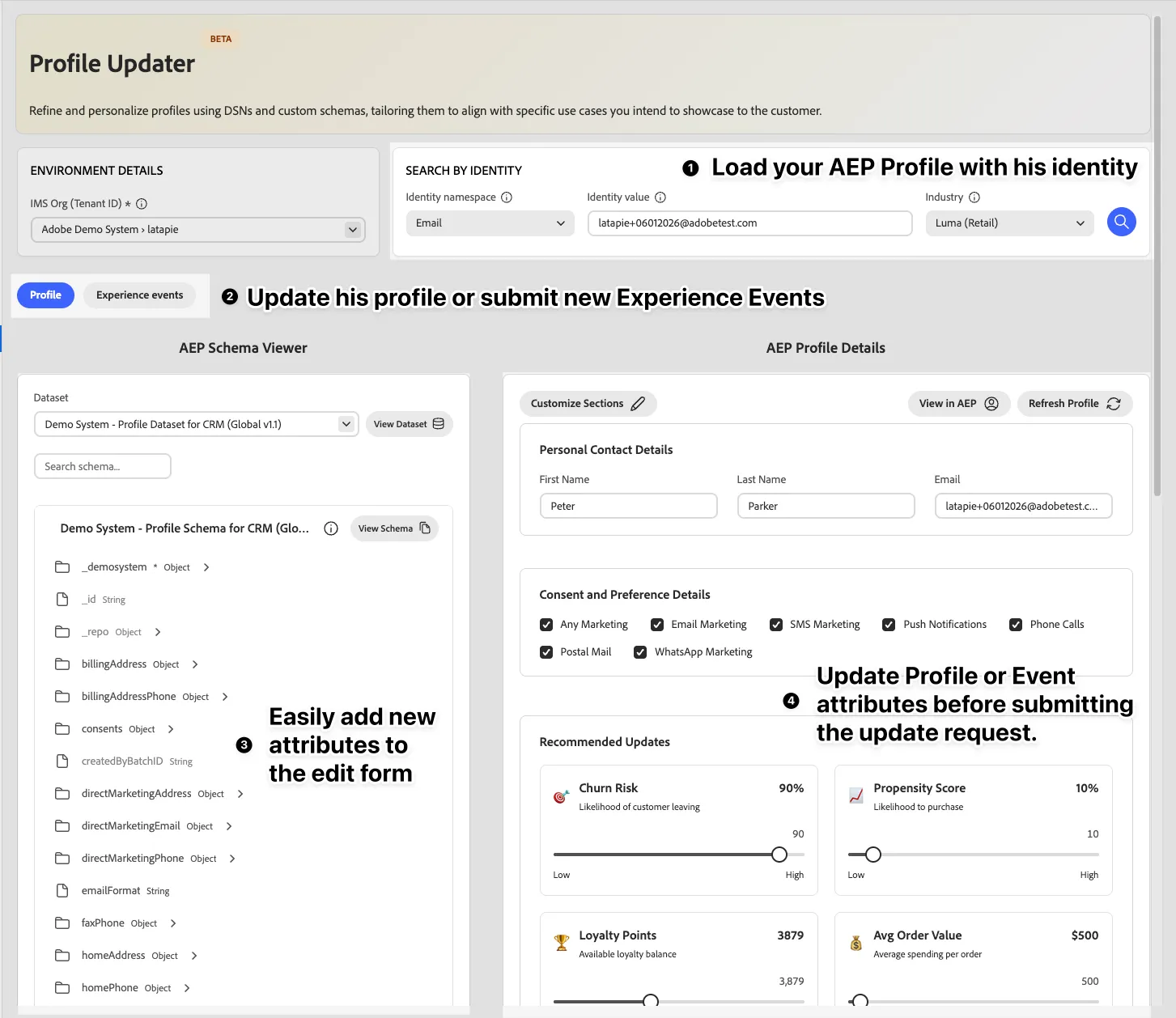Image resolution: width=1176 pixels, height=1018 pixels.
Task: Switch to the Profile tab
Action: click(45, 295)
